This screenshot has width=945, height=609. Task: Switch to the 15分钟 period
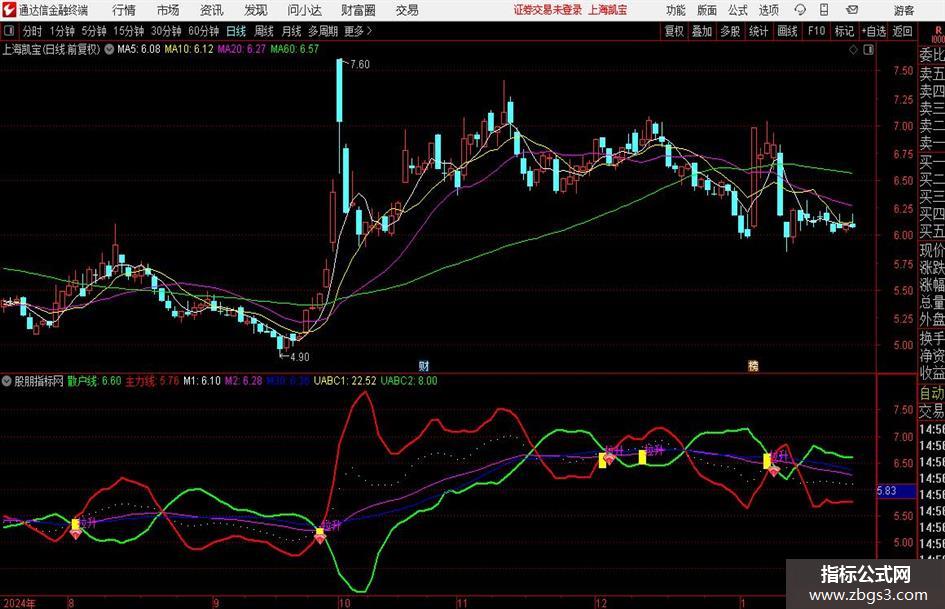tap(128, 31)
